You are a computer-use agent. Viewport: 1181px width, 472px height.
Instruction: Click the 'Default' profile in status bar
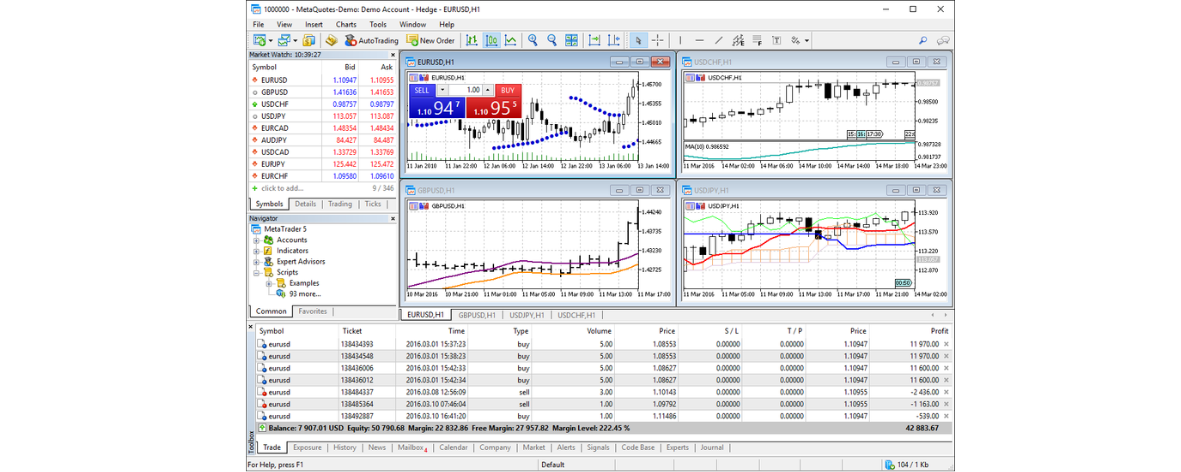[553, 465]
